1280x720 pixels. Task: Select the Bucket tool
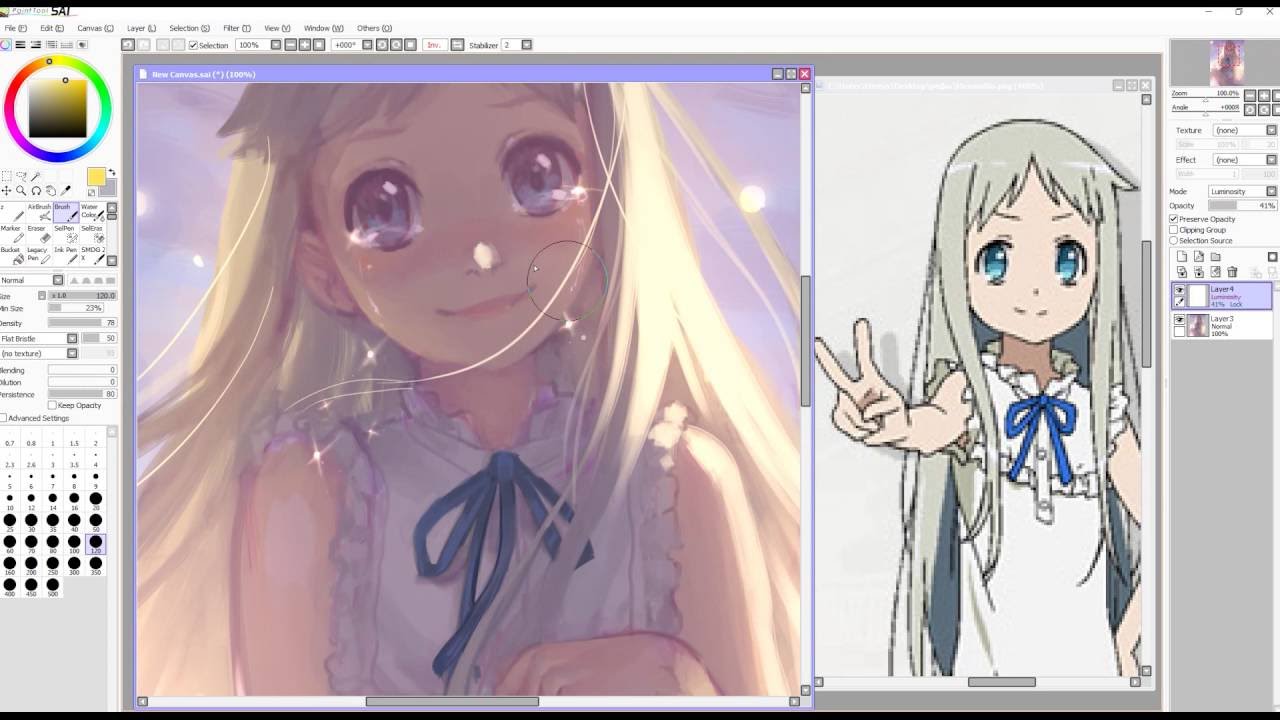tap(12, 255)
